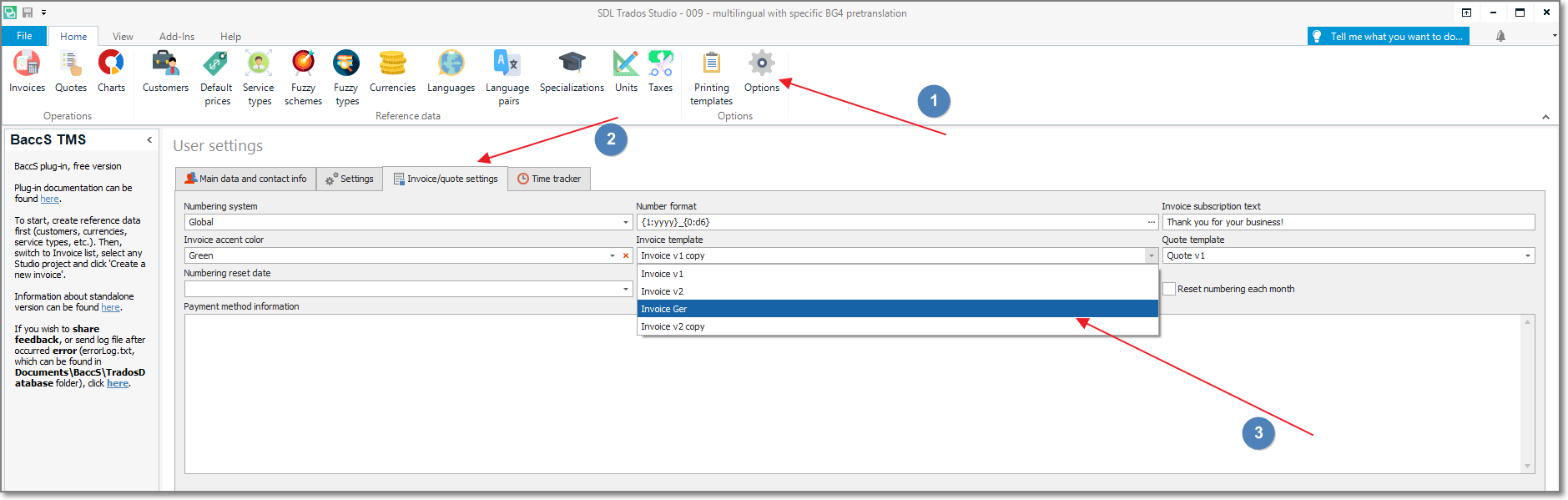
Task: Collapse the Invoice template dropdown arrow
Action: (1152, 255)
